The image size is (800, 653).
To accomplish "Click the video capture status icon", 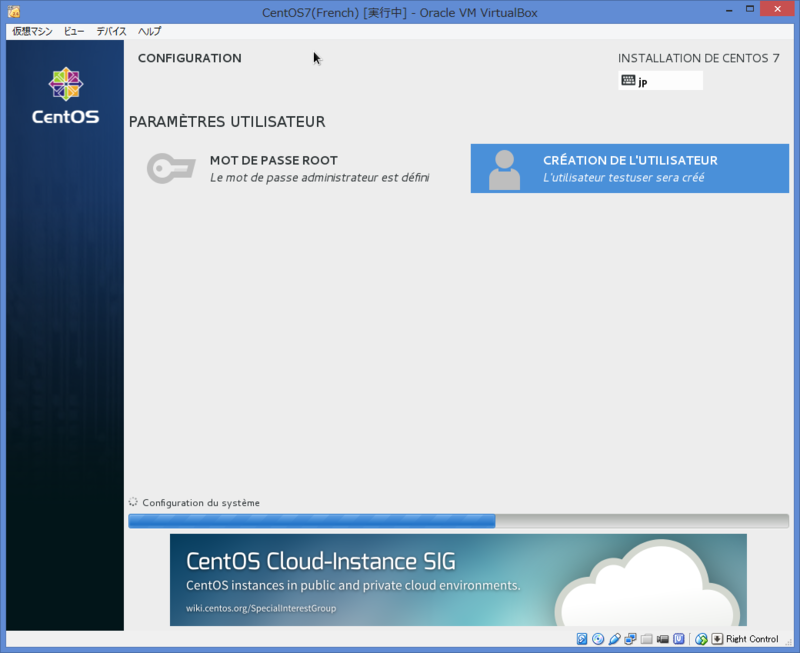I will pos(662,638).
